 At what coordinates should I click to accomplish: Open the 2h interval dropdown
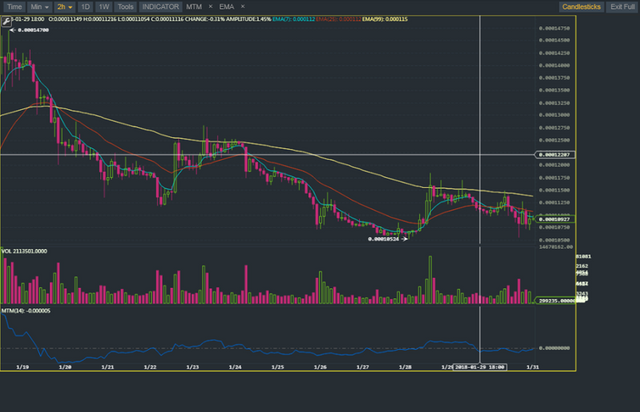[64, 7]
